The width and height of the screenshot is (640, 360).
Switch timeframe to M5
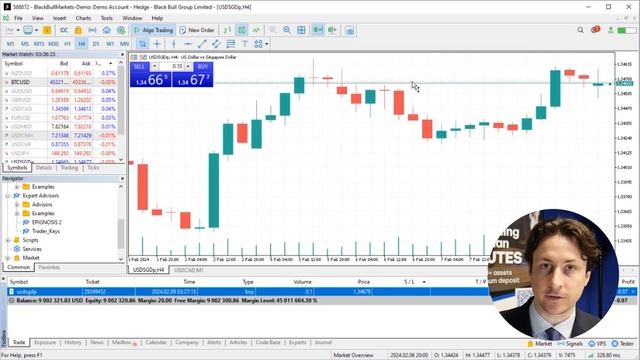24,44
